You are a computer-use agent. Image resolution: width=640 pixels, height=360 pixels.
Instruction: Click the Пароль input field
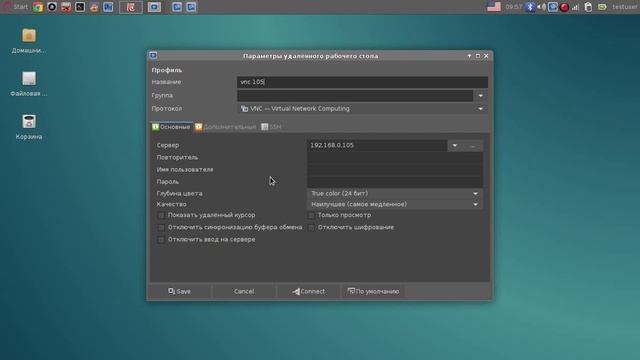tap(395, 182)
